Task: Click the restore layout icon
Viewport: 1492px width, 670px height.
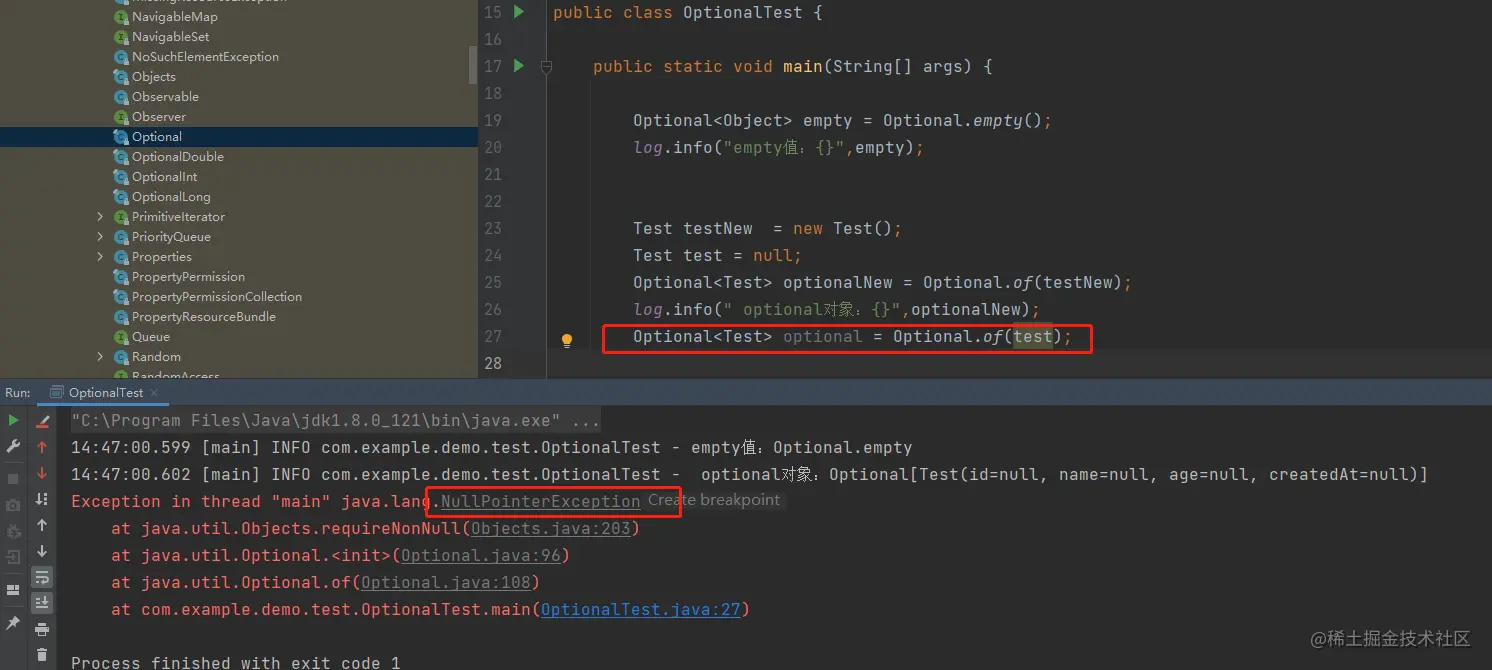Action: [13, 590]
